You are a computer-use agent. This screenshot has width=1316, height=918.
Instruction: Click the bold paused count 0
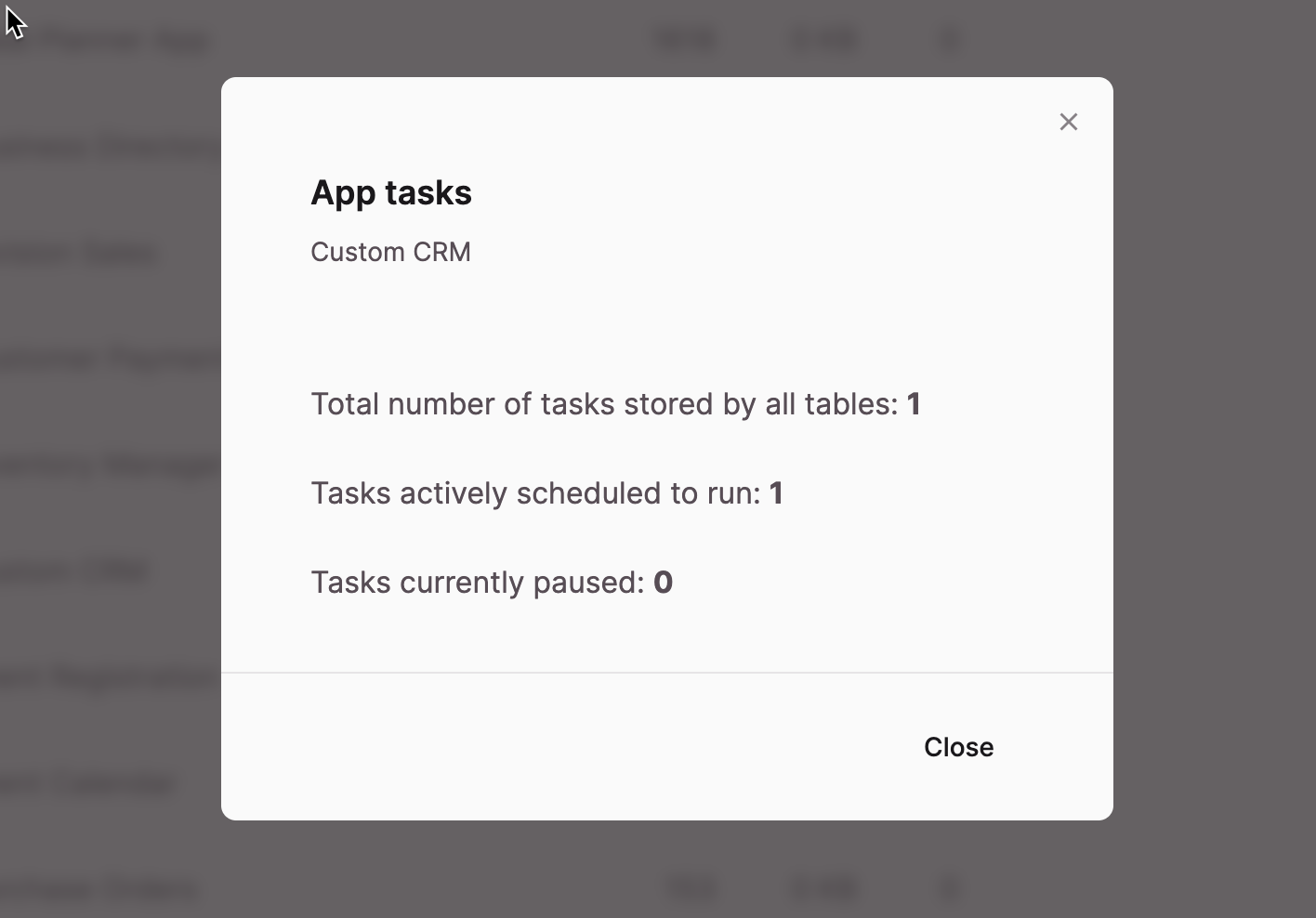pos(663,583)
